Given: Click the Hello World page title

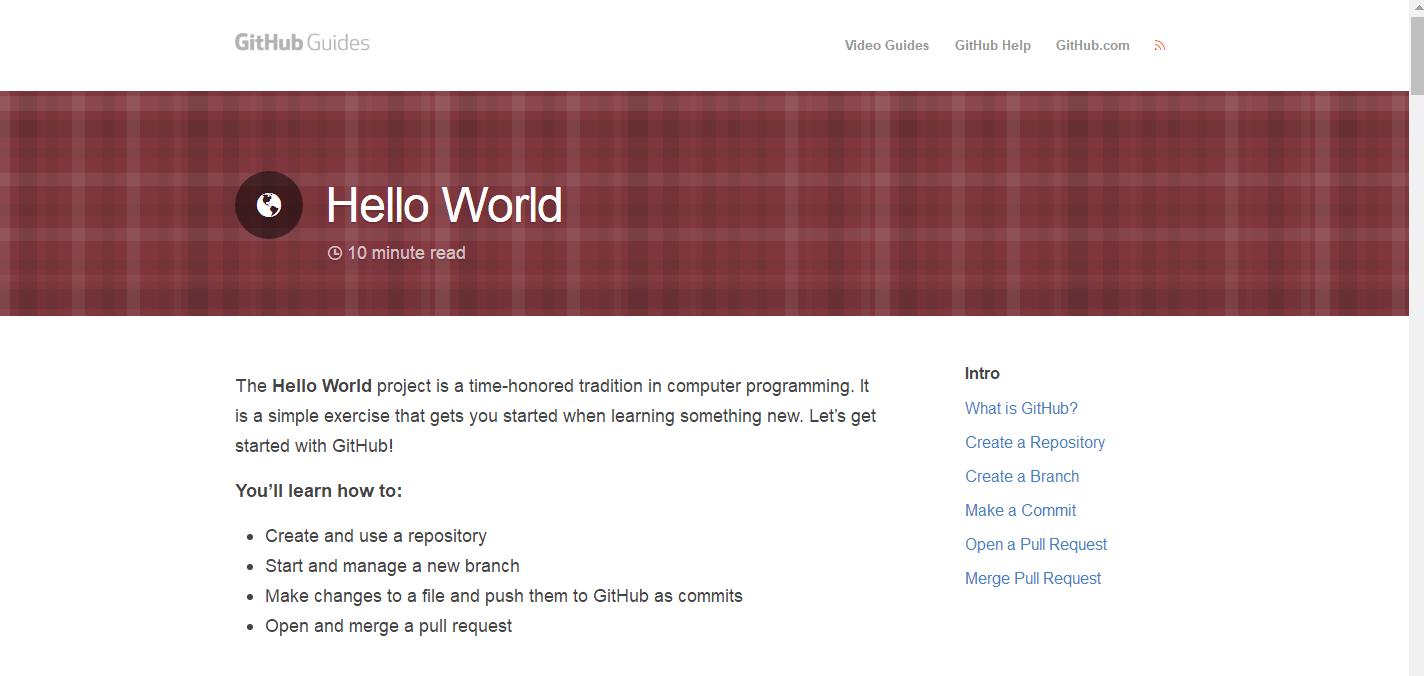Looking at the screenshot, I should pyautogui.click(x=444, y=205).
